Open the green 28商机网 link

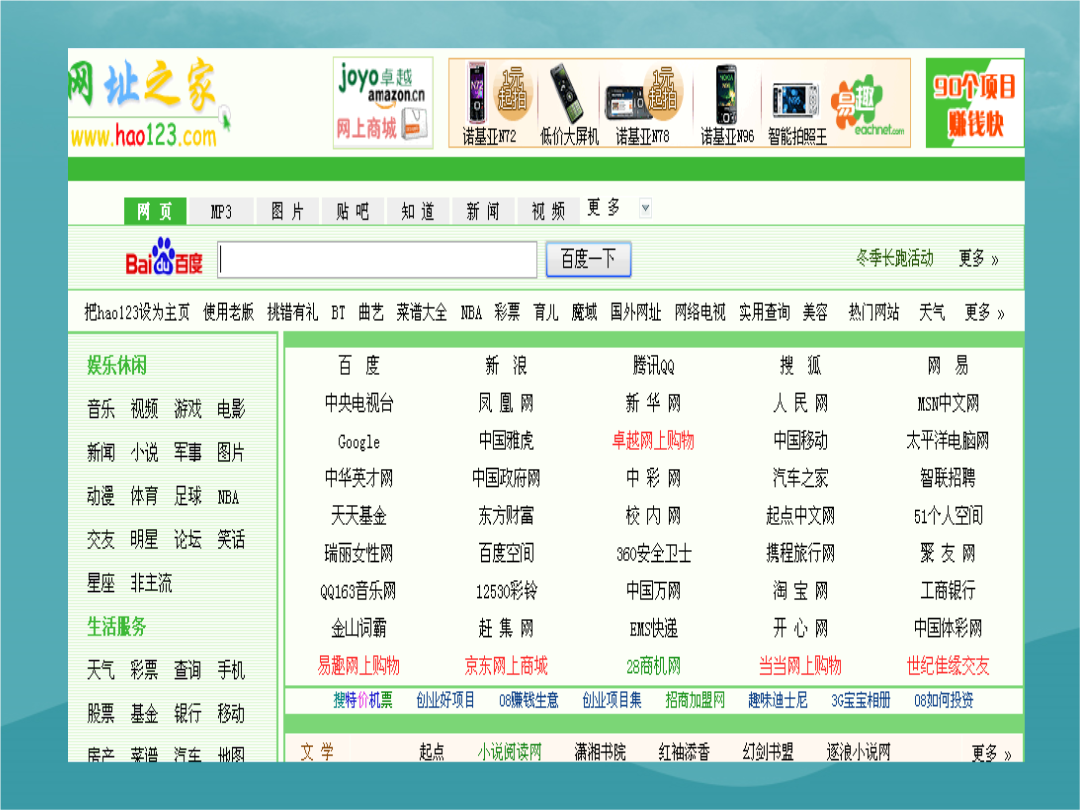(654, 666)
